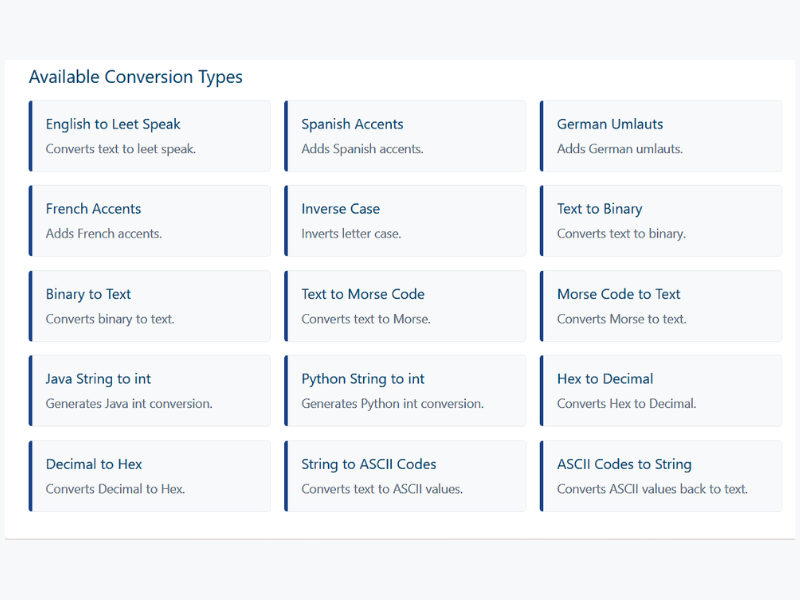Open the French Accents conversion card
The image size is (800, 600).
click(x=149, y=221)
